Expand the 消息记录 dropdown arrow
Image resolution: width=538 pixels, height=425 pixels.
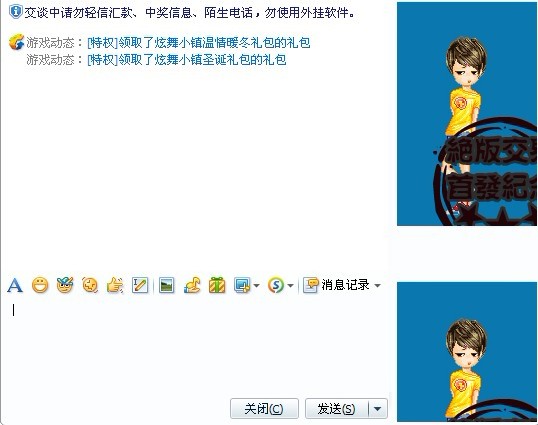[x=377, y=285]
